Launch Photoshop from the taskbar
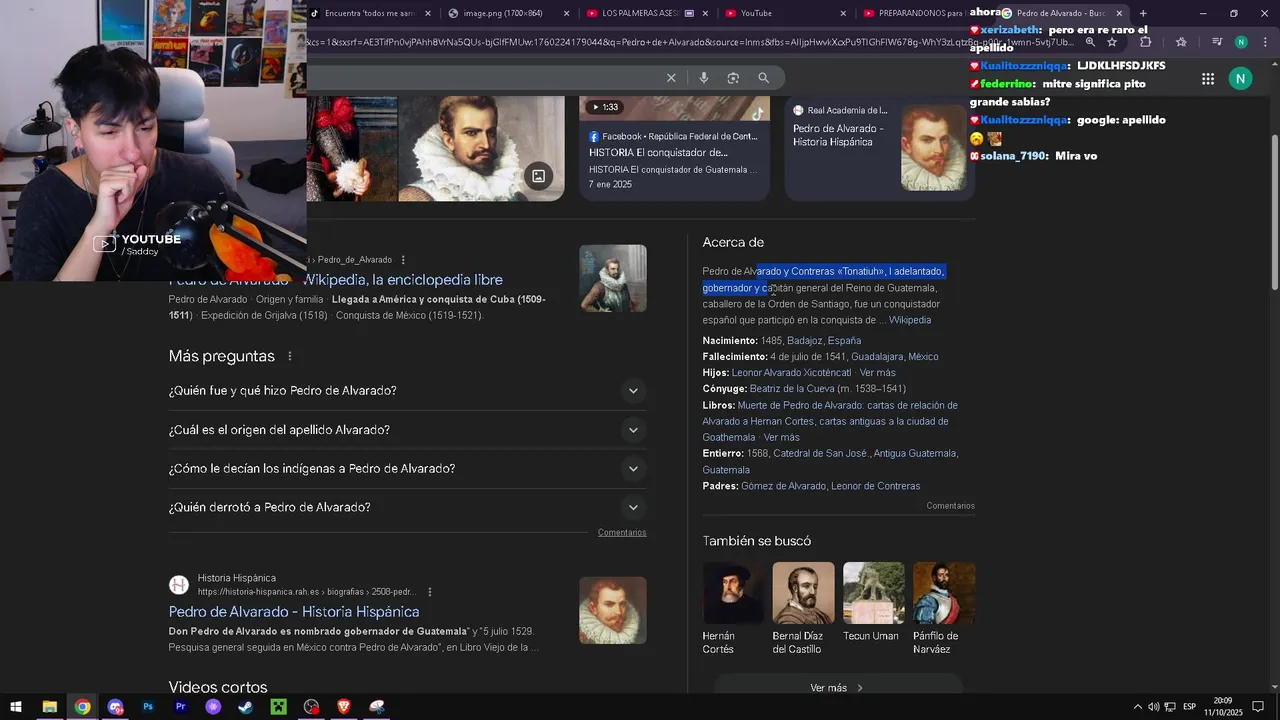This screenshot has width=1280, height=720. (x=148, y=707)
